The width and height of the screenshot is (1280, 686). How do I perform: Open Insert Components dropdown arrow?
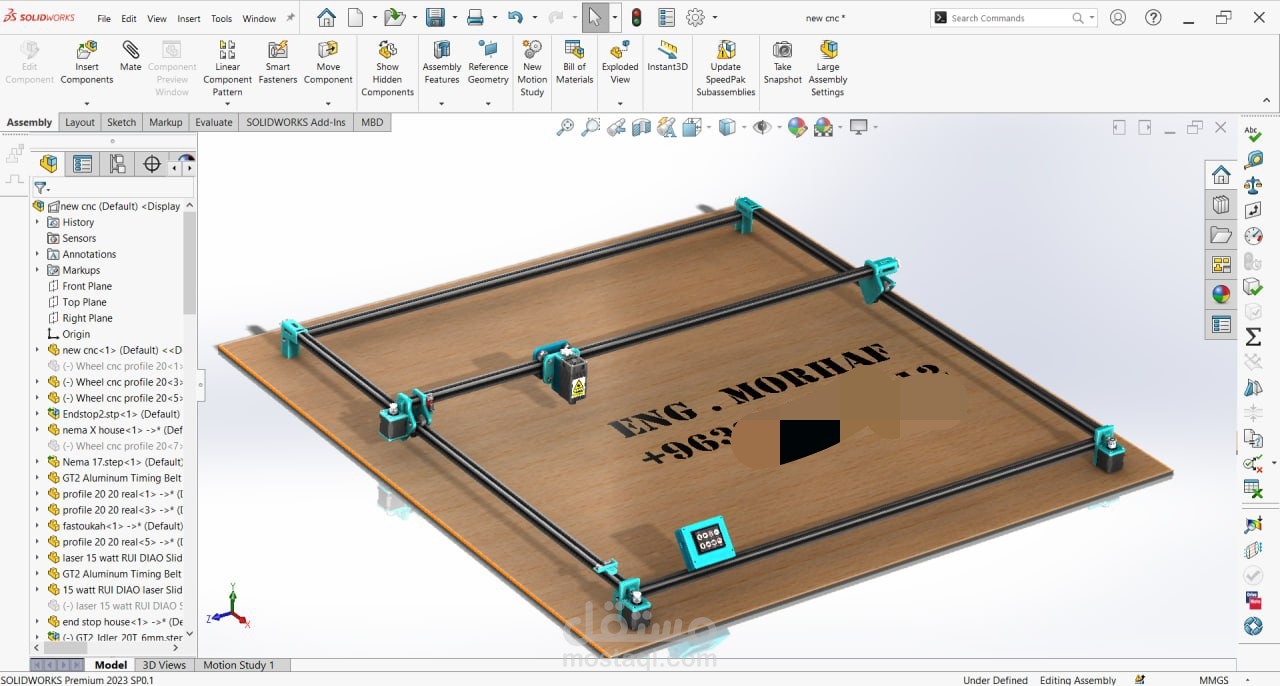pyautogui.click(x=87, y=103)
